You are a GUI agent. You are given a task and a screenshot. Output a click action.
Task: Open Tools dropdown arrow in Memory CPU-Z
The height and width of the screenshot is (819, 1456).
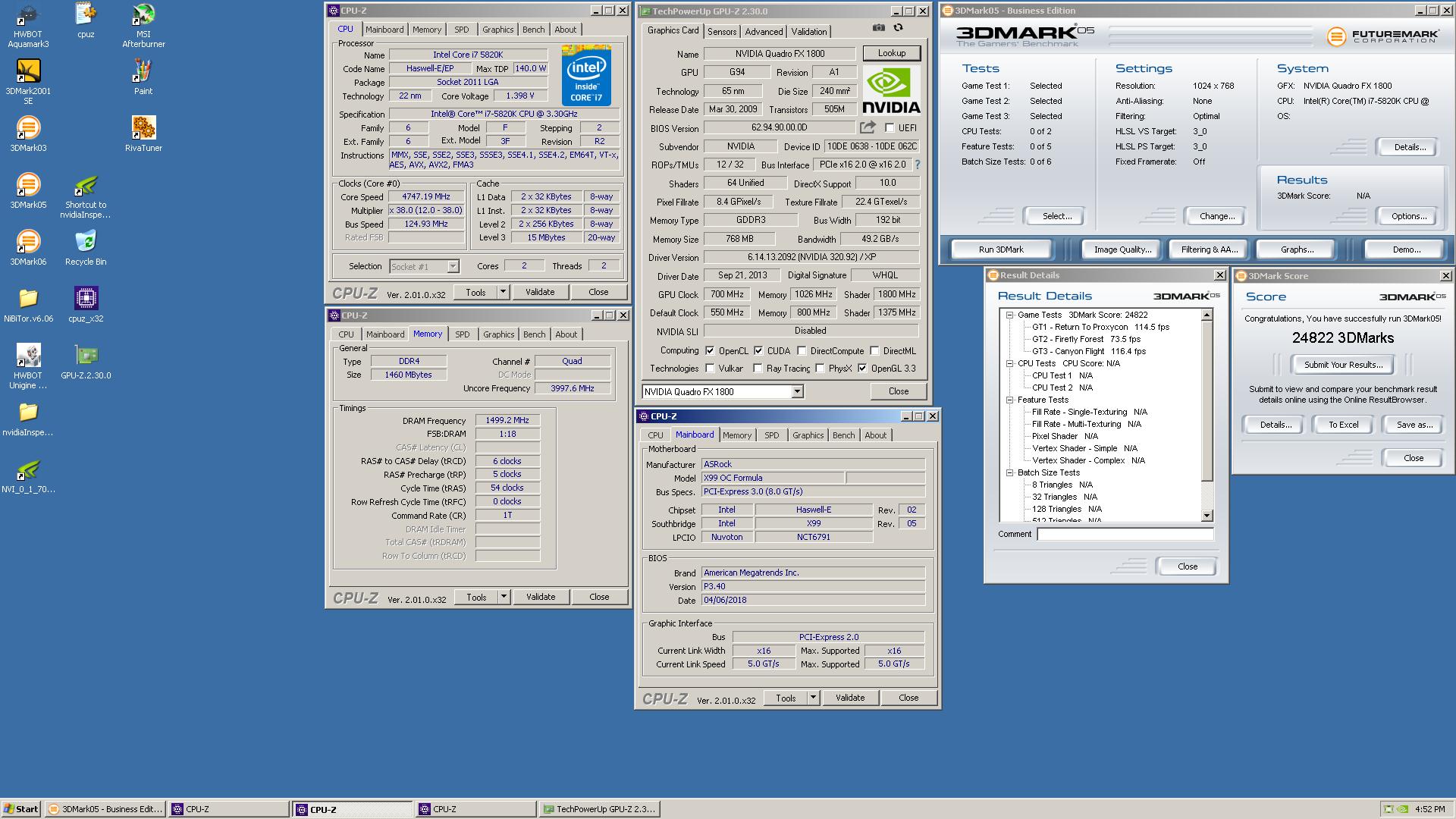click(x=504, y=597)
